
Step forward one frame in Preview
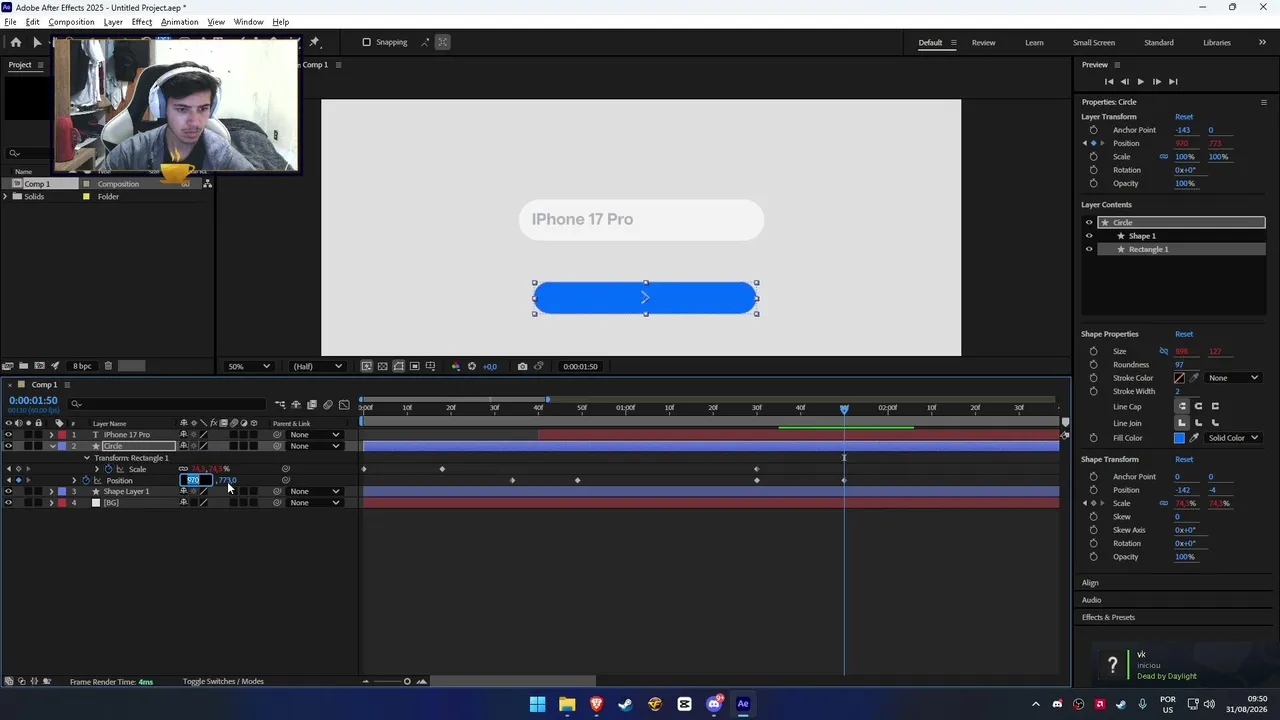pyautogui.click(x=1156, y=81)
